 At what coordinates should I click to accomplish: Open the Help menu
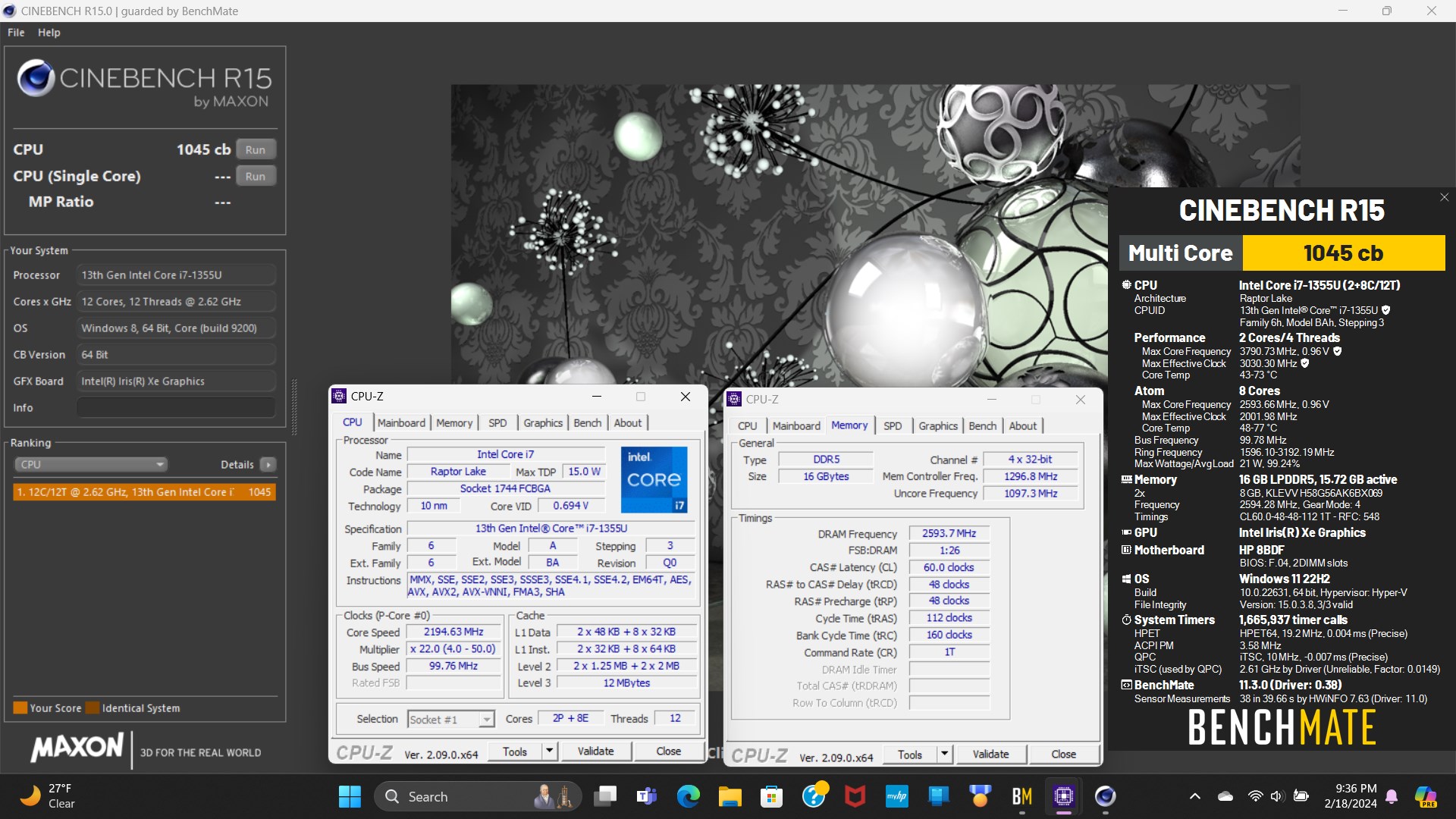click(x=49, y=33)
